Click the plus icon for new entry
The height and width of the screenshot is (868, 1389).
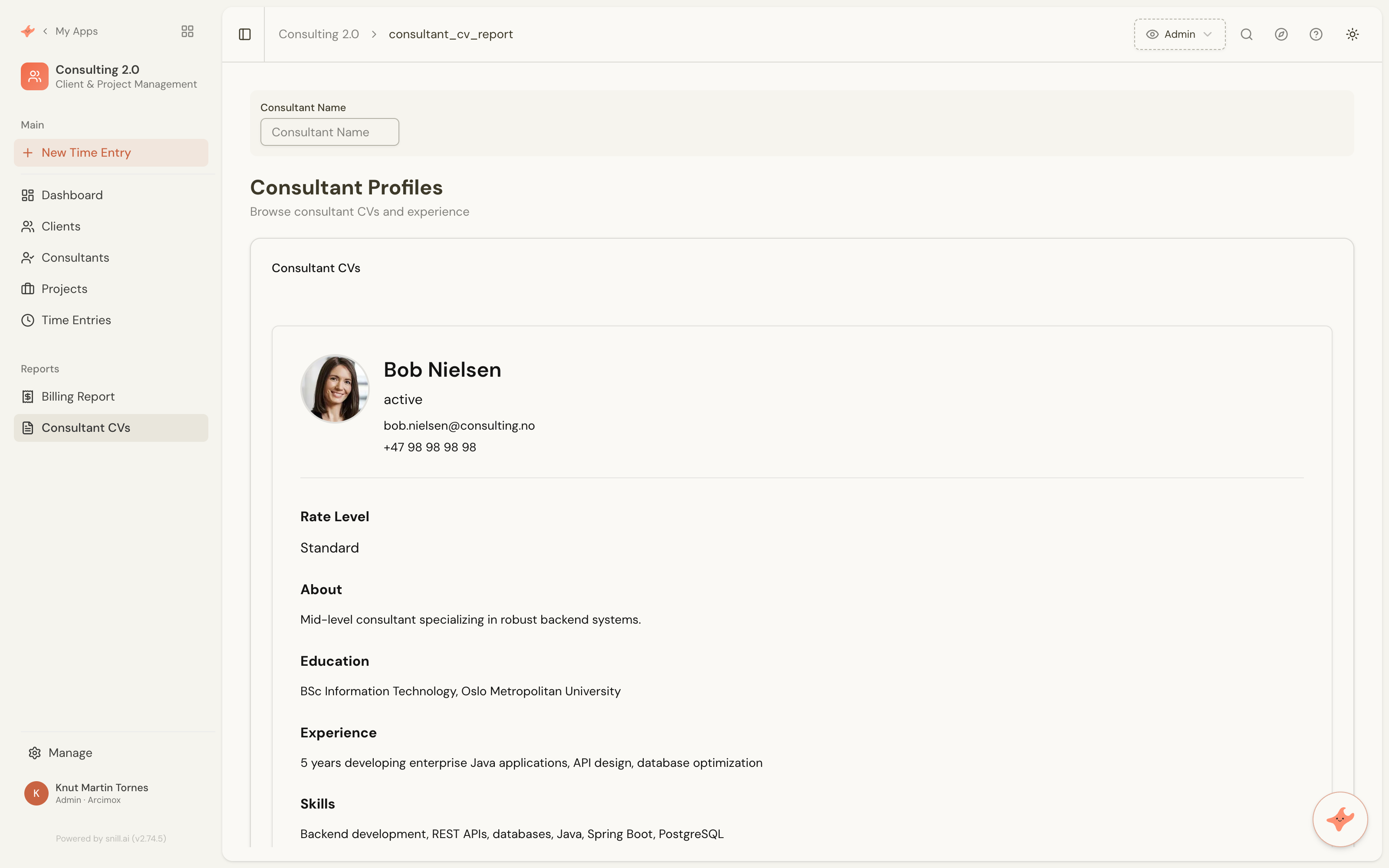27,153
